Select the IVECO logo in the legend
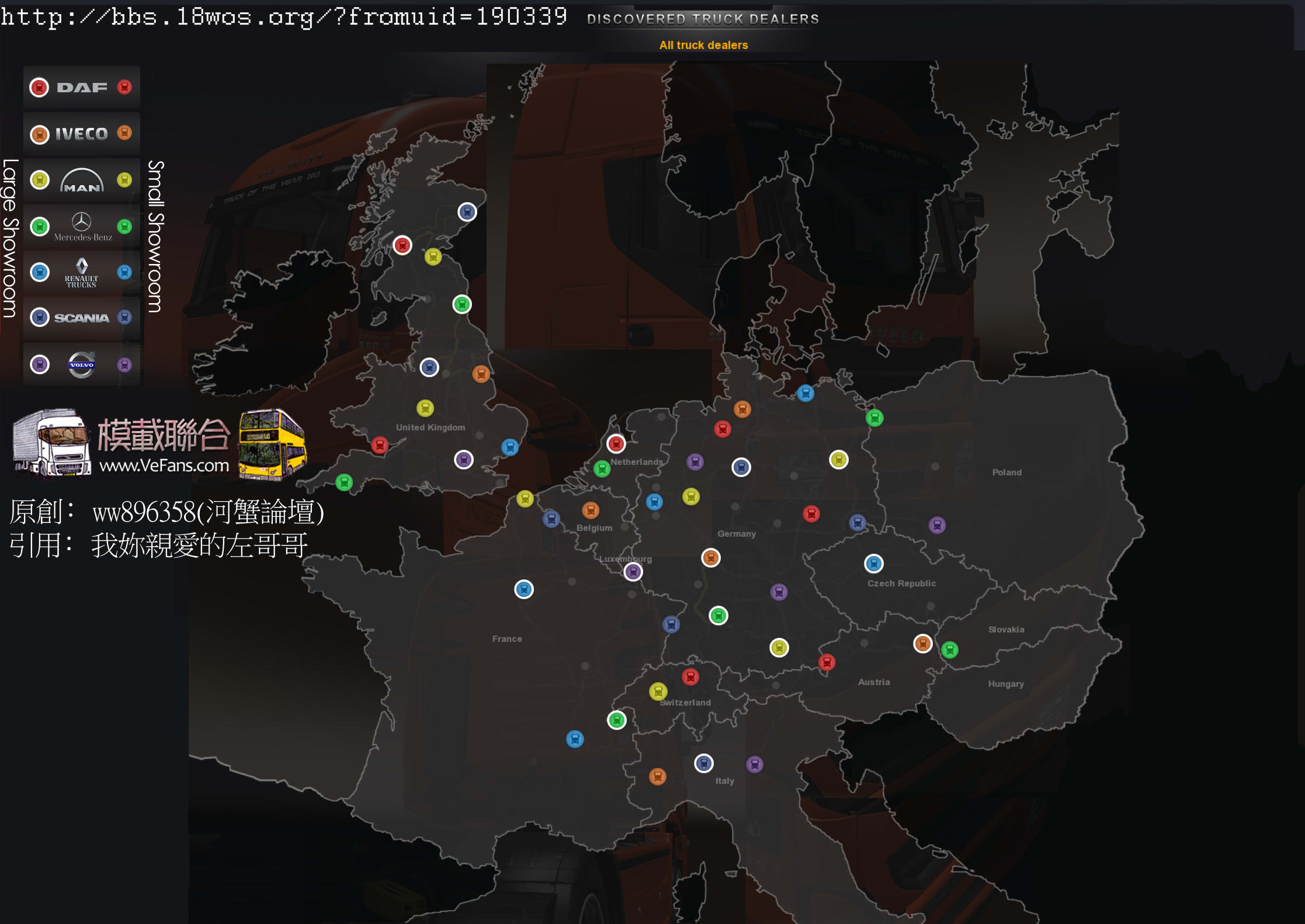The height and width of the screenshot is (924, 1305). tap(82, 134)
